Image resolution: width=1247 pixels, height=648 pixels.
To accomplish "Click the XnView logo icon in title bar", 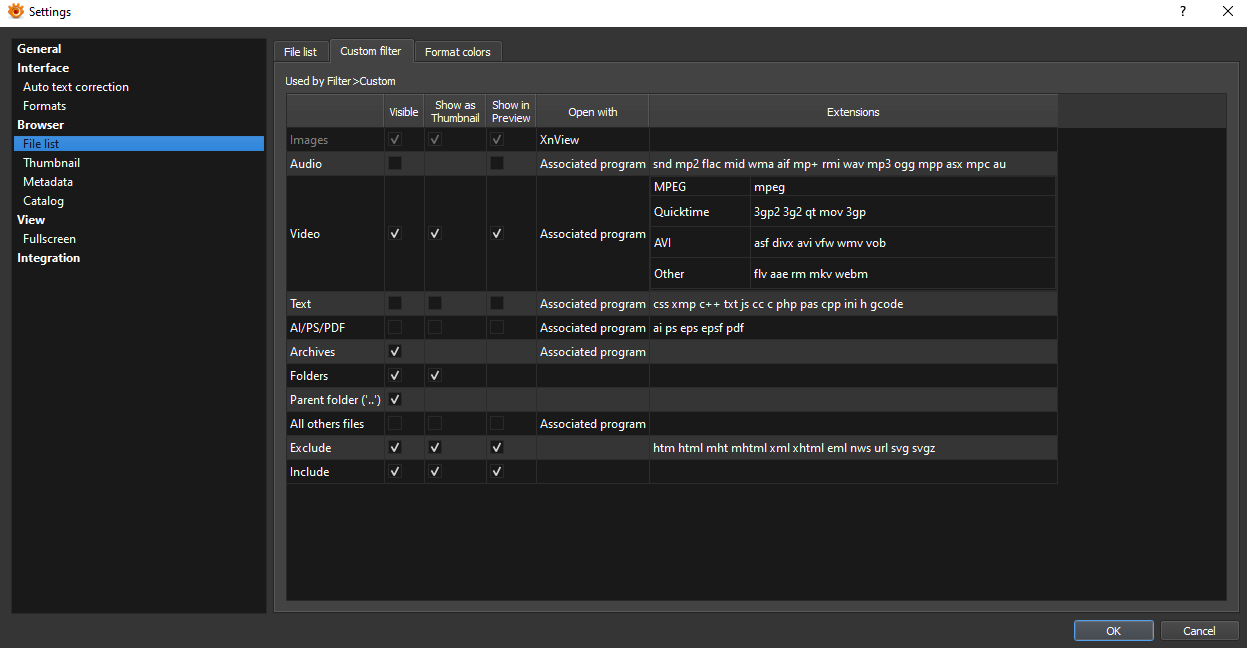I will click(15, 12).
